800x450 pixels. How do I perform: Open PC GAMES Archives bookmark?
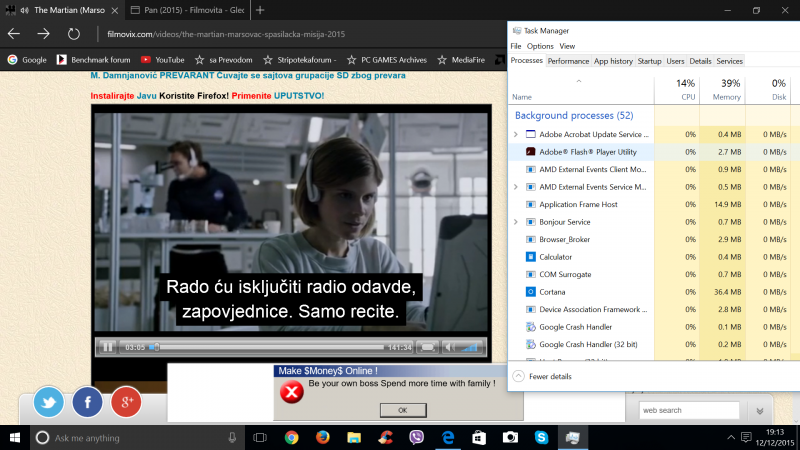coord(387,60)
